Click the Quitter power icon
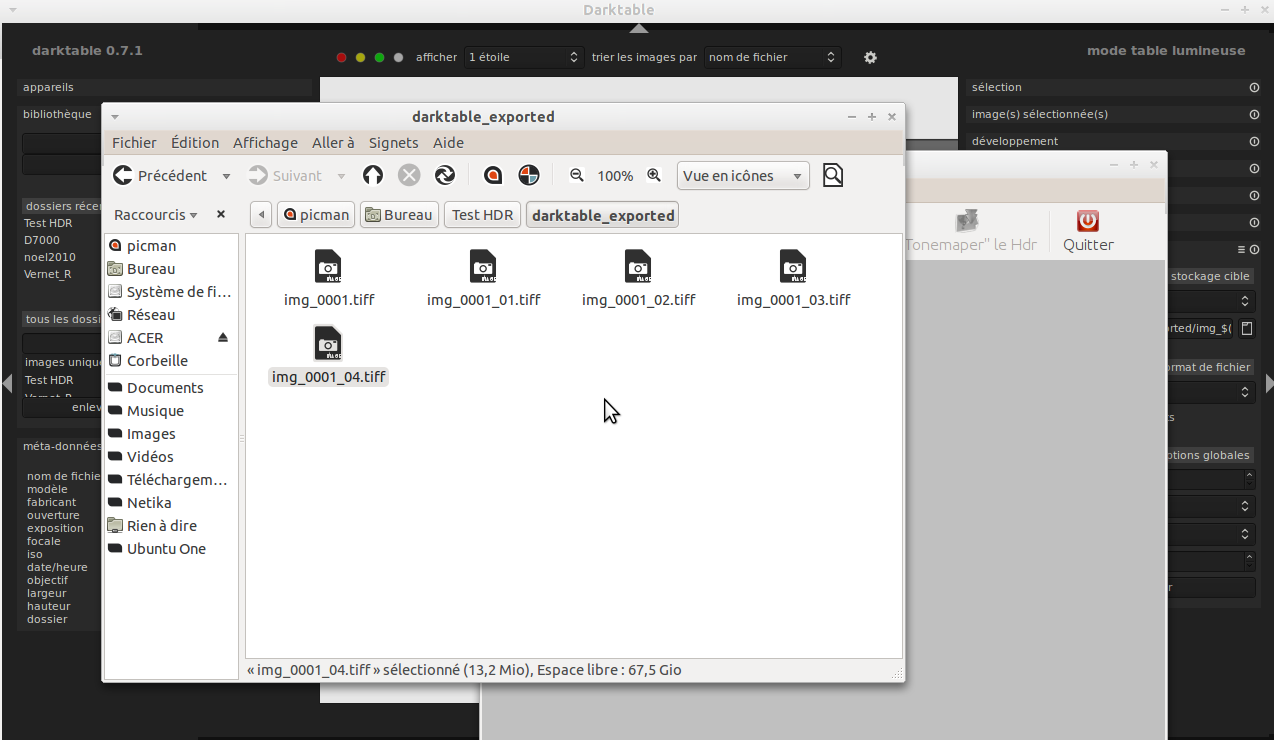Image resolution: width=1274 pixels, height=740 pixels. click(1088, 221)
